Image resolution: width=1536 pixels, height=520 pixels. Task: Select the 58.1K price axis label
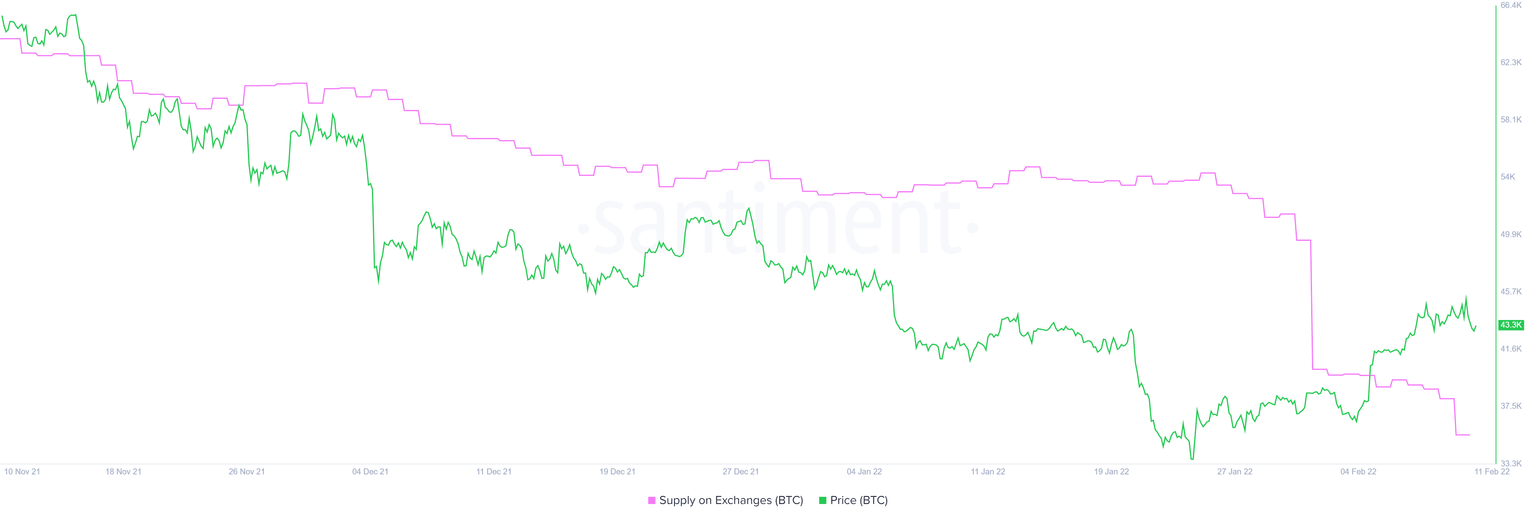(1511, 120)
